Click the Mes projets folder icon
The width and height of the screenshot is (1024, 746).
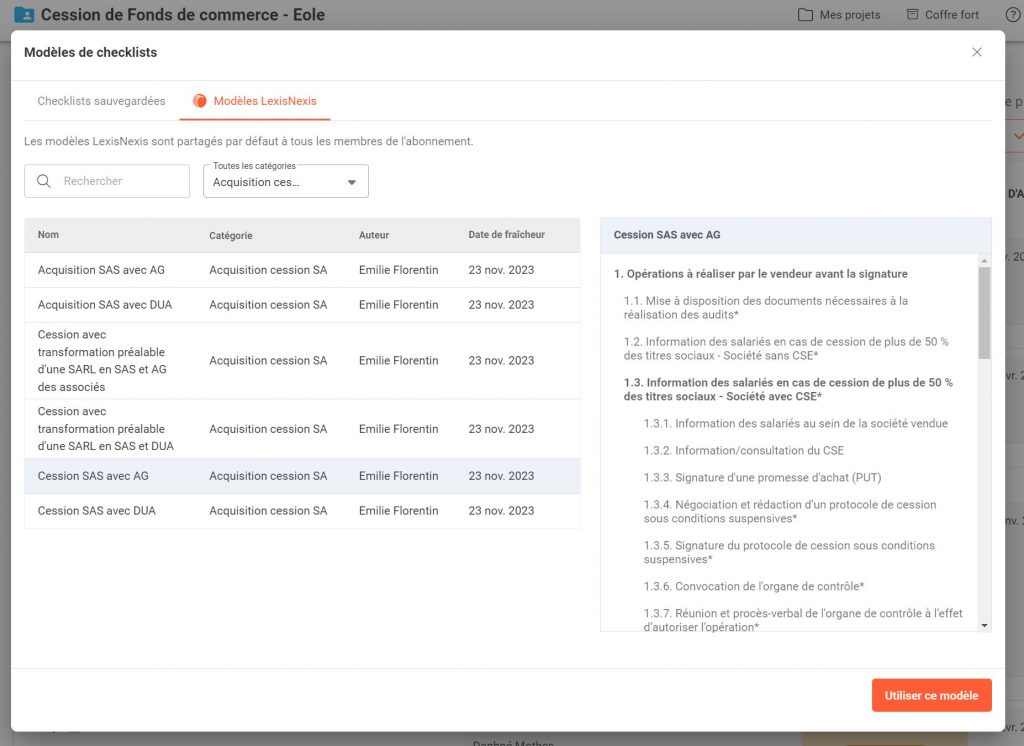(x=805, y=14)
